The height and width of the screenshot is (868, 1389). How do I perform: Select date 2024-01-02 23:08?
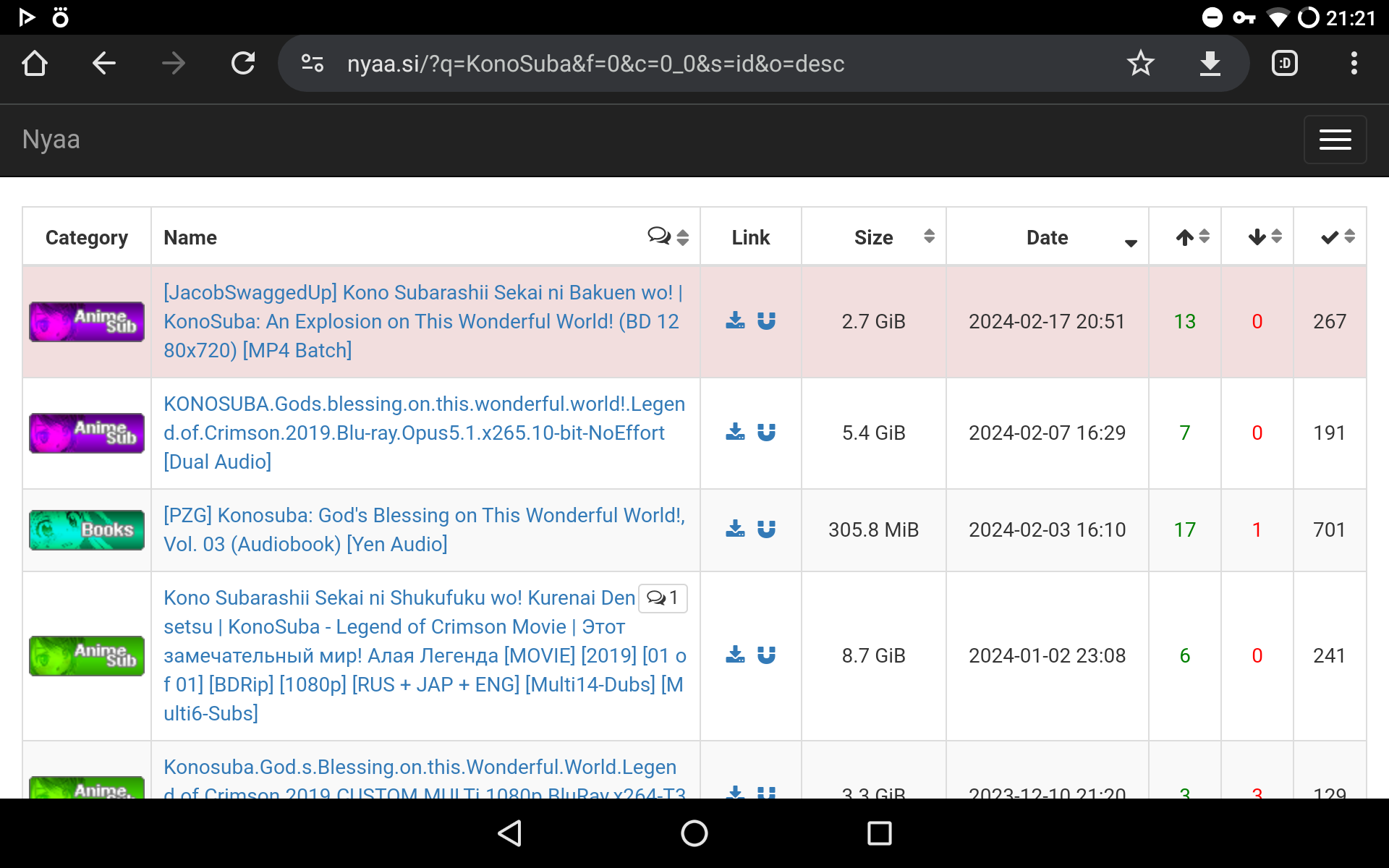(1048, 655)
